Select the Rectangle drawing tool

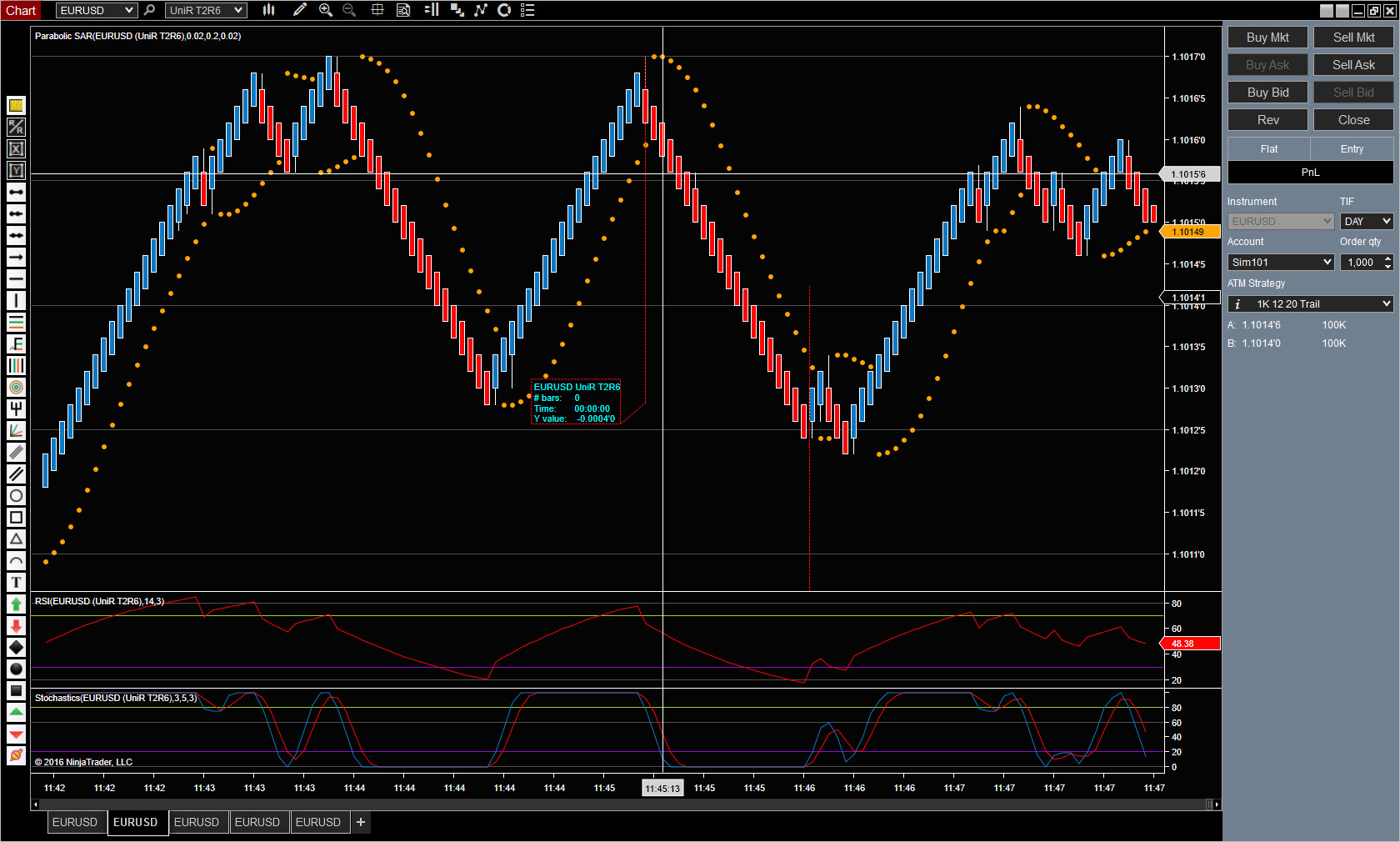pyautogui.click(x=16, y=517)
